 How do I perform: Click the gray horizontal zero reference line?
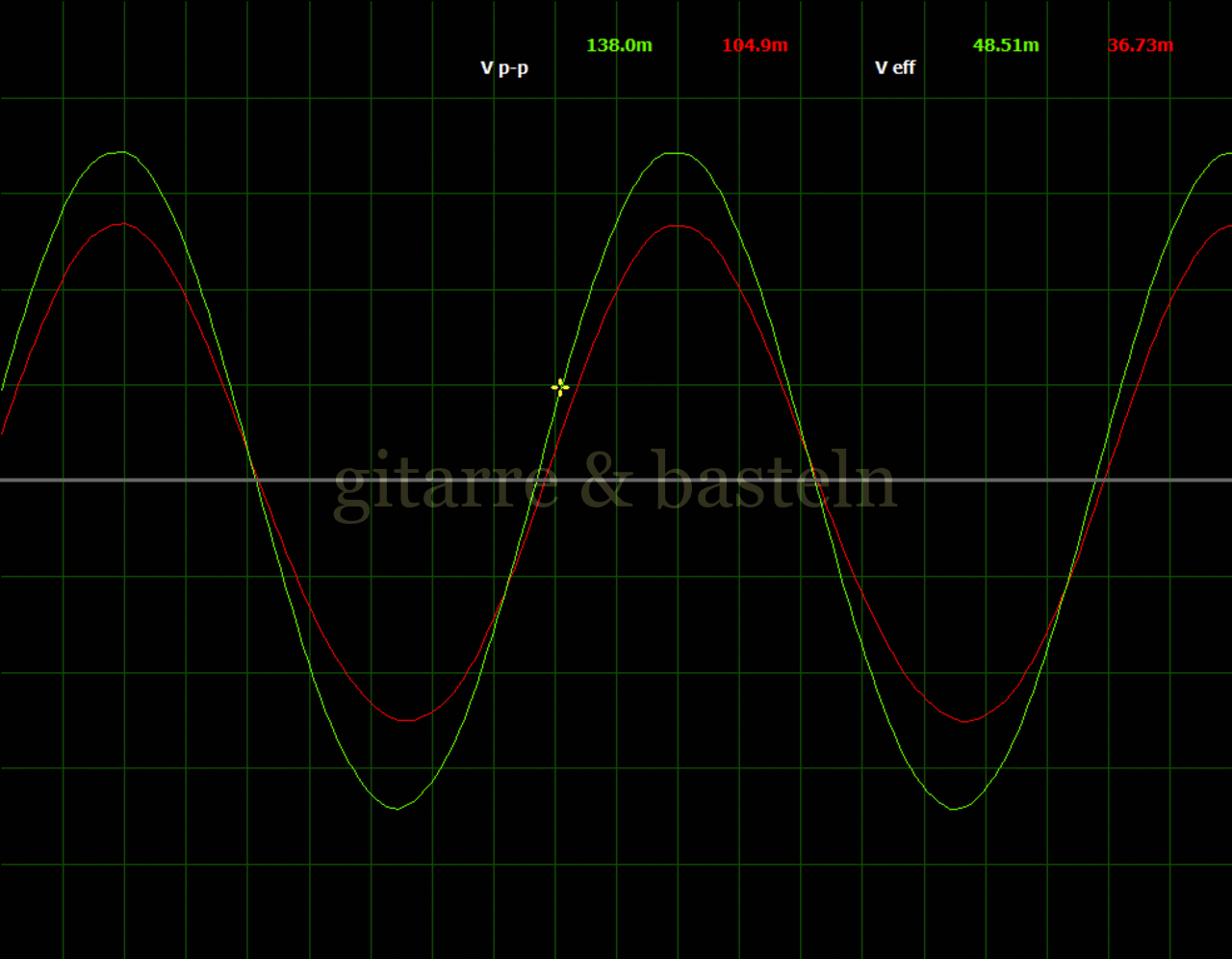[x=144, y=479]
